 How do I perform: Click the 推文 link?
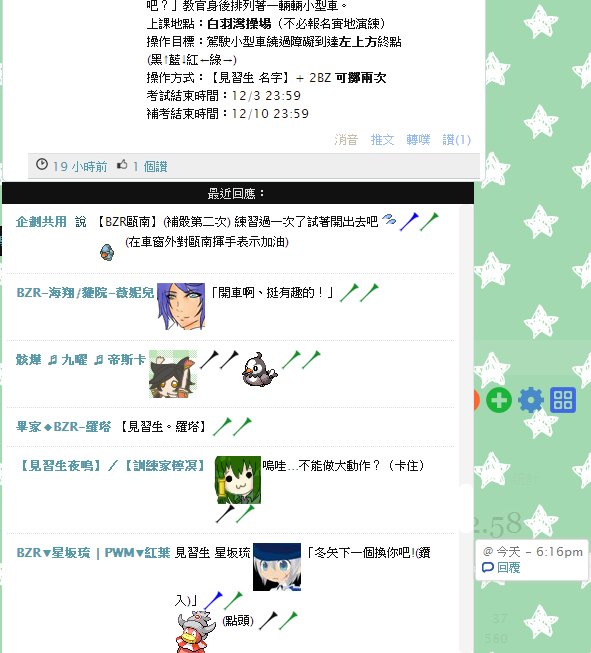pos(382,140)
